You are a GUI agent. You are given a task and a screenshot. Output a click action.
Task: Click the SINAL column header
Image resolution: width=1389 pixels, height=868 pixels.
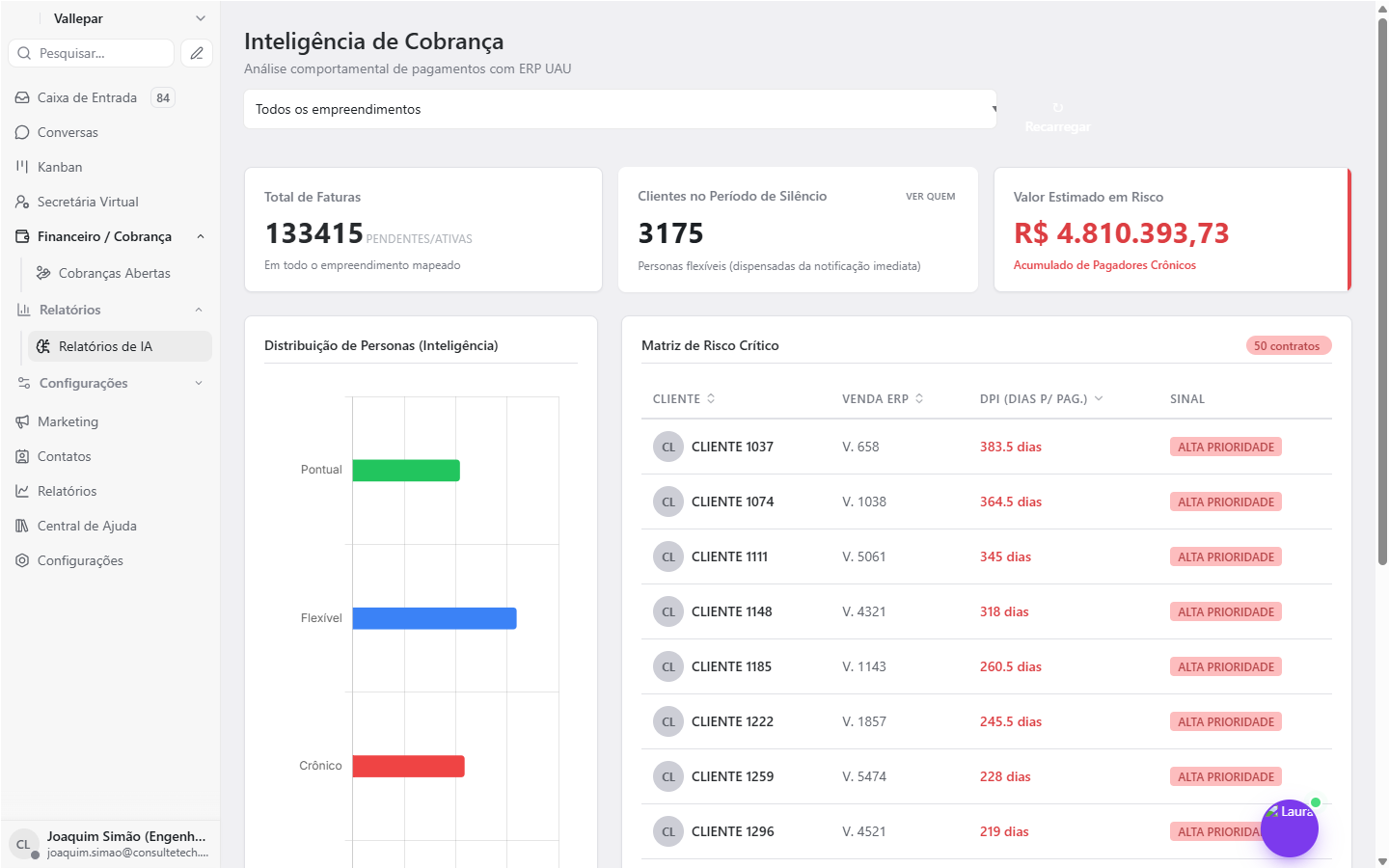pyautogui.click(x=1187, y=398)
